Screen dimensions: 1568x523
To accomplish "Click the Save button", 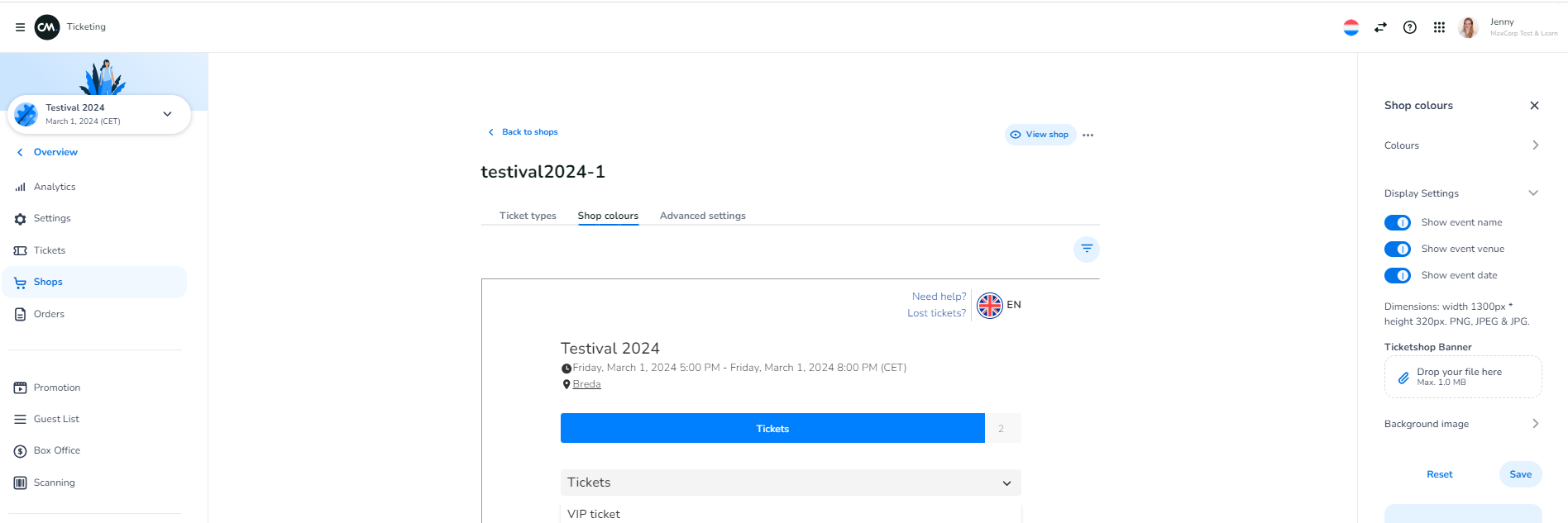I will (1520, 474).
